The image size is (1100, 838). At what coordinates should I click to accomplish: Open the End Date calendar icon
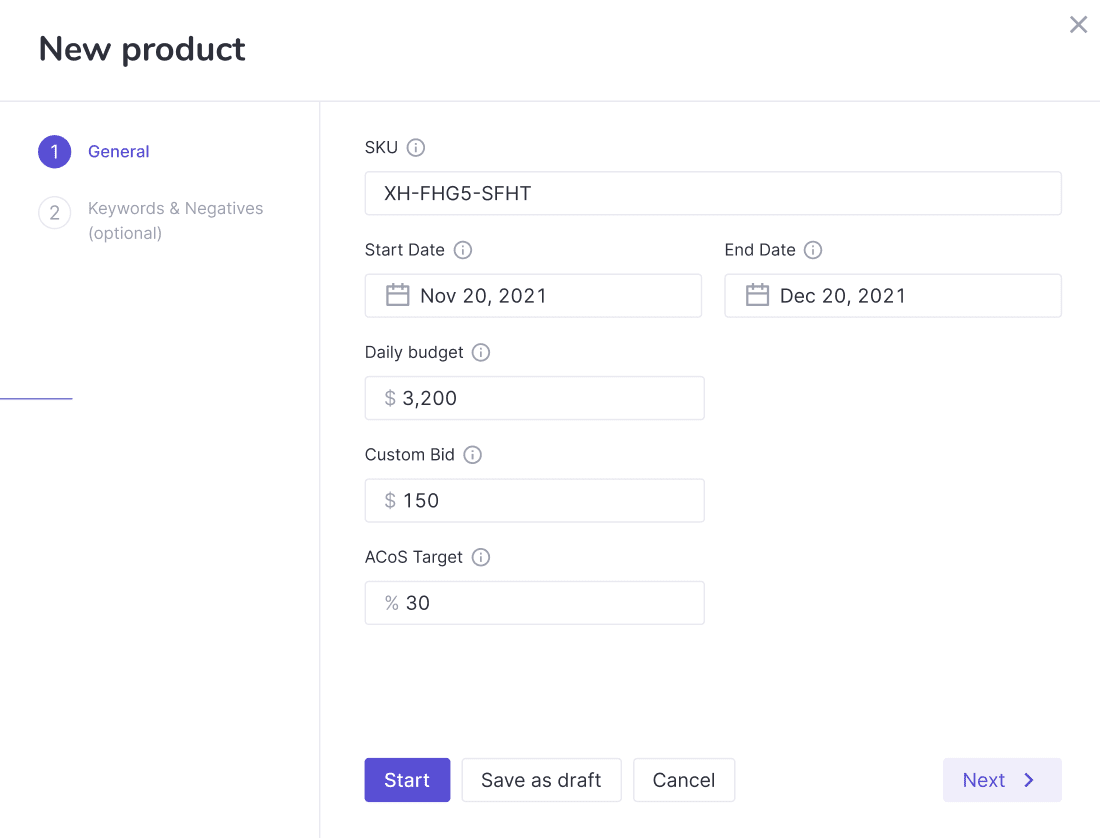point(757,295)
